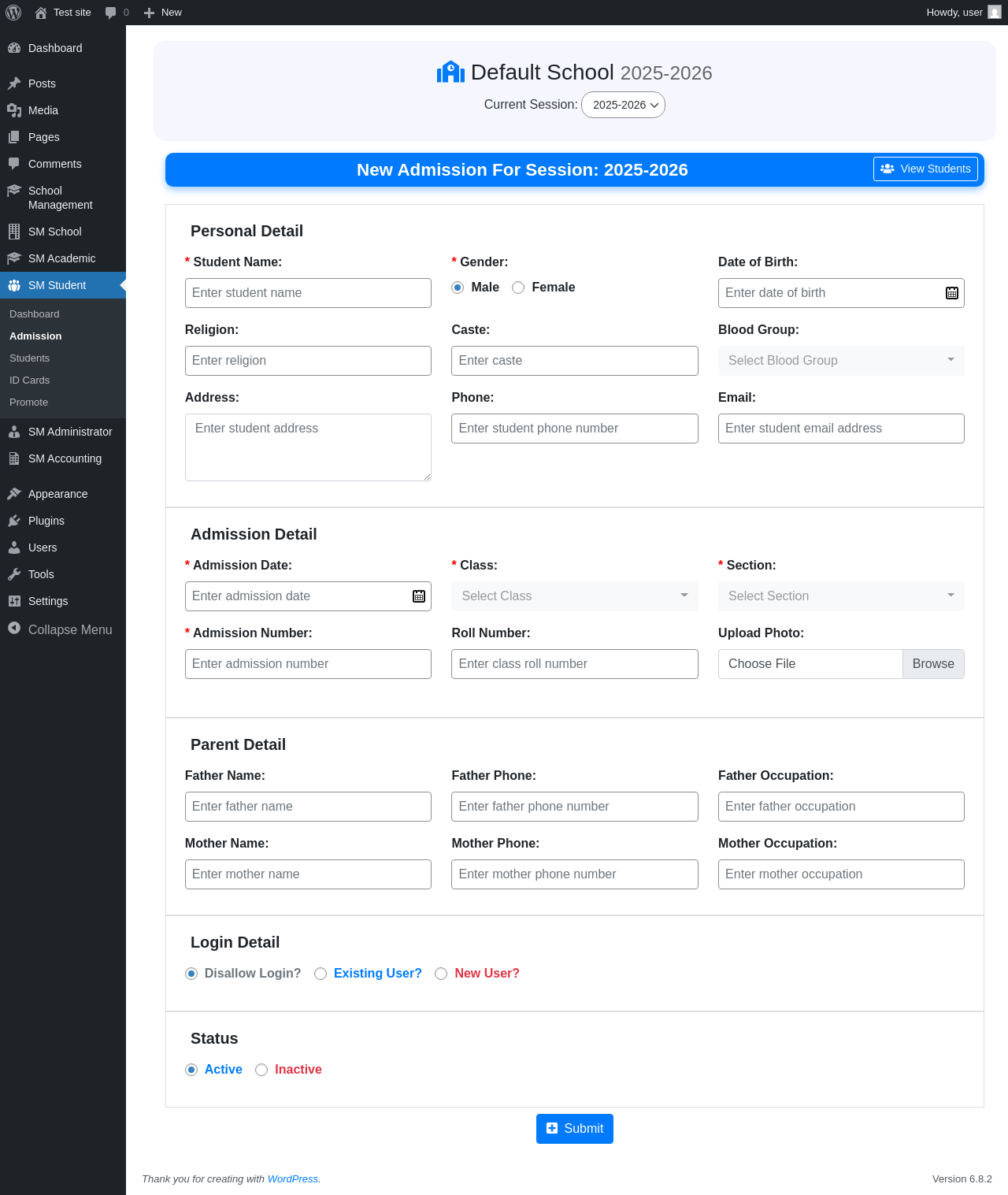1008x1195 pixels.
Task: Click the SM Academic cap icon
Action: pos(14,258)
